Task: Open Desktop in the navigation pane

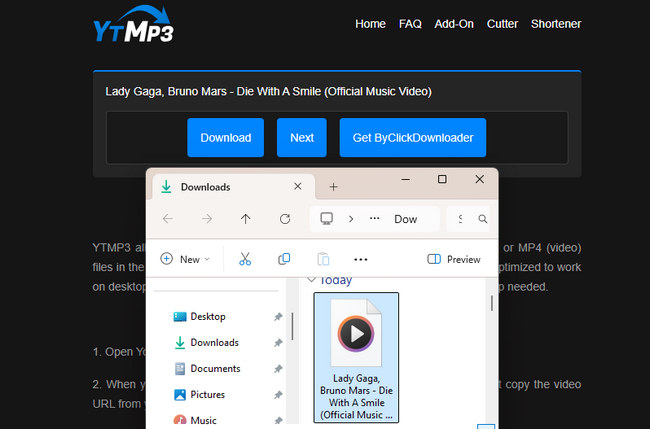Action: [208, 317]
